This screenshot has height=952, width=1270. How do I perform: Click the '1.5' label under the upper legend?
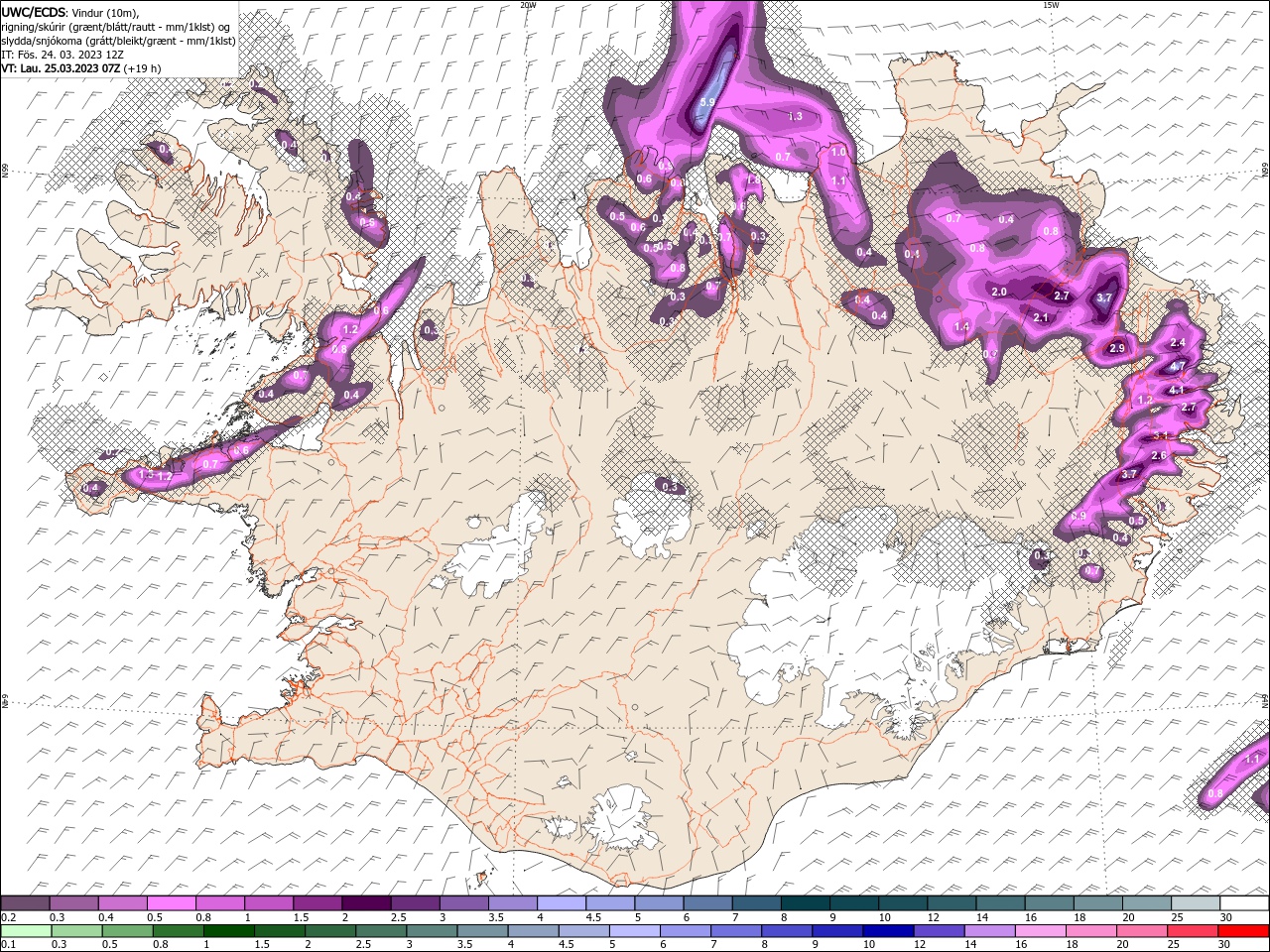pyautogui.click(x=300, y=917)
